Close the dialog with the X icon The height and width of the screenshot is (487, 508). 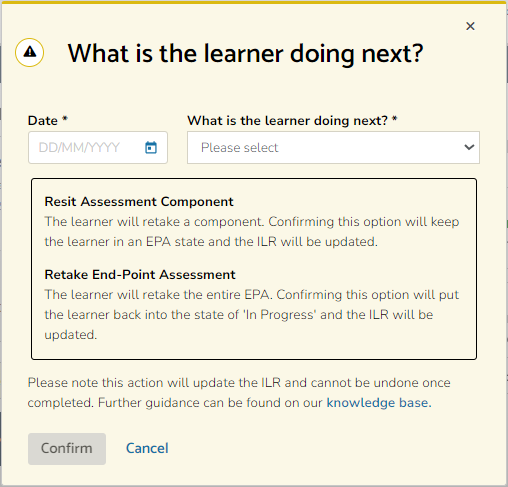click(470, 26)
